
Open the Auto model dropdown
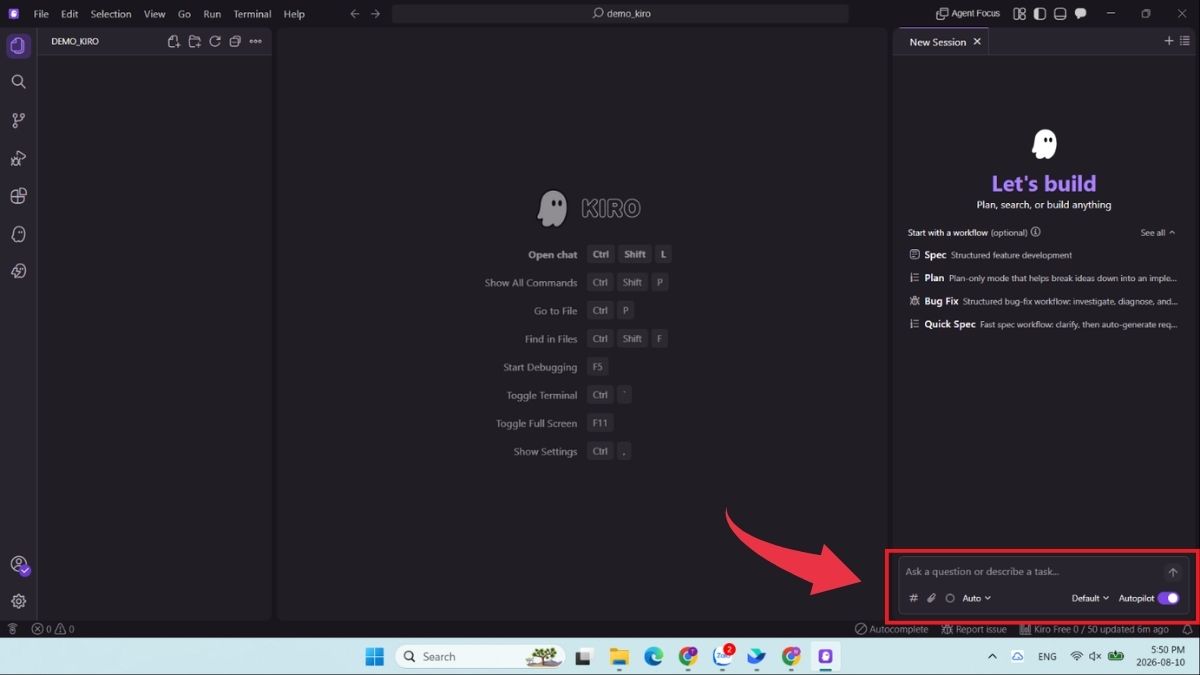point(976,598)
